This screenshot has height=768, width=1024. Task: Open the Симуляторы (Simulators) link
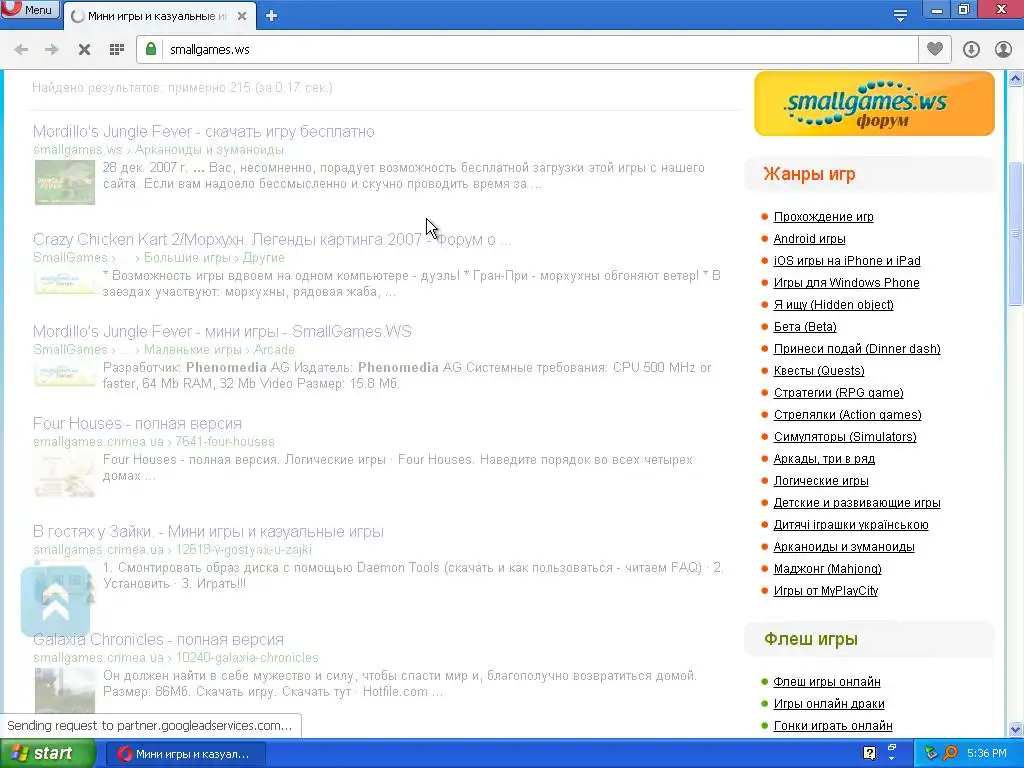point(844,437)
